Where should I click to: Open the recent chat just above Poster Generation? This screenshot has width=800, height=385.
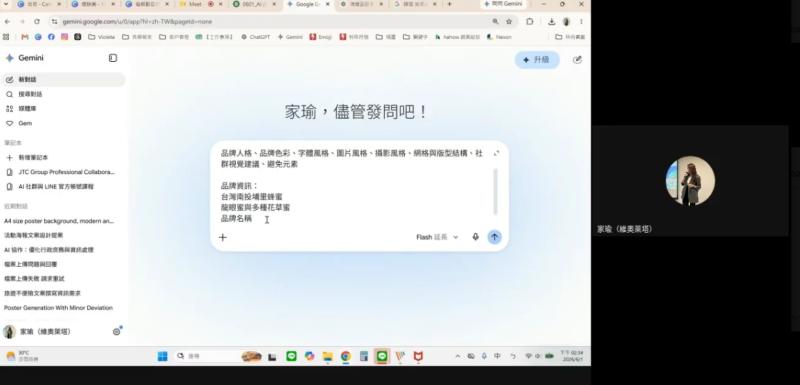[42, 293]
